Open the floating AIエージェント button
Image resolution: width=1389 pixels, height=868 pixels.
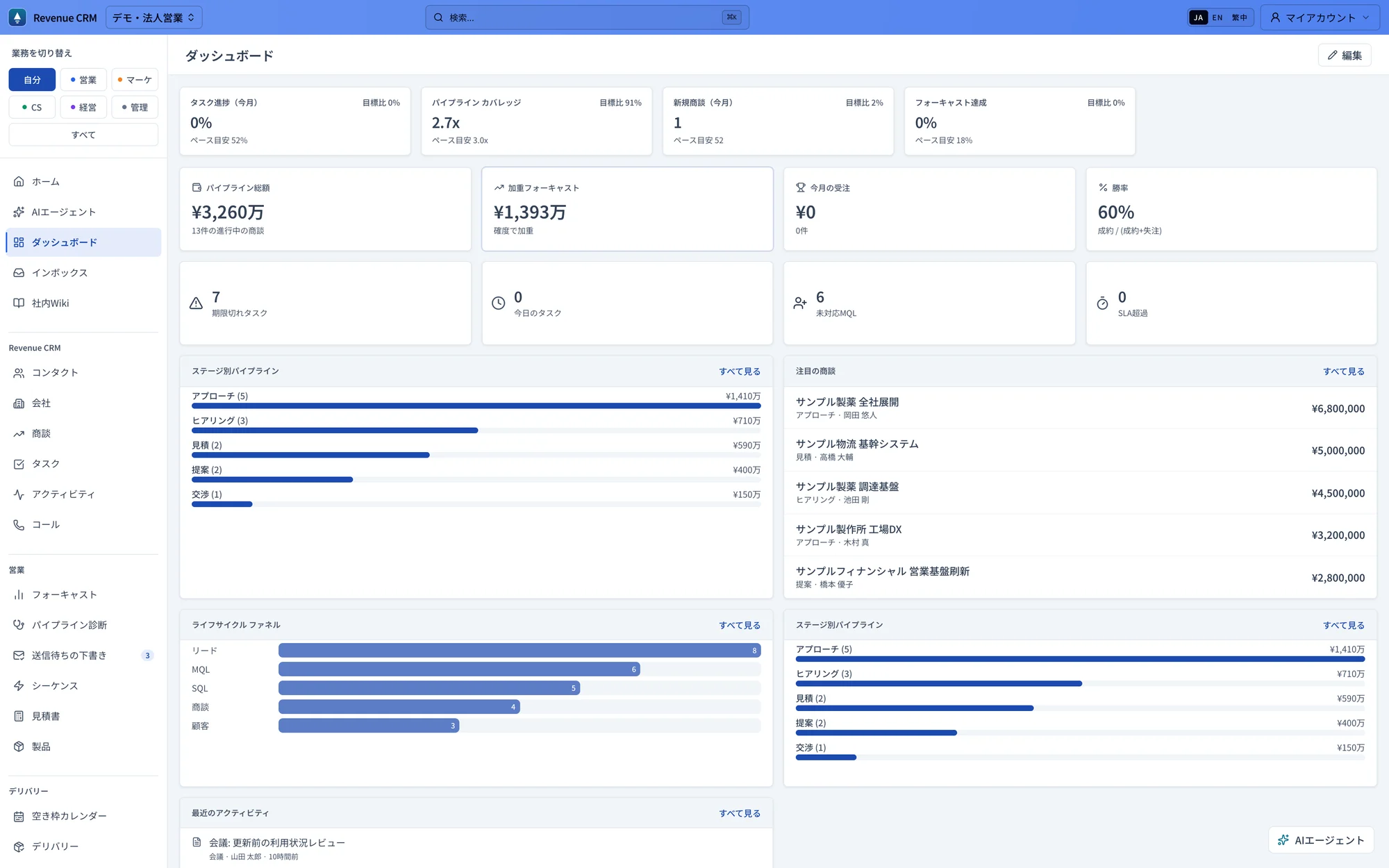point(1321,840)
